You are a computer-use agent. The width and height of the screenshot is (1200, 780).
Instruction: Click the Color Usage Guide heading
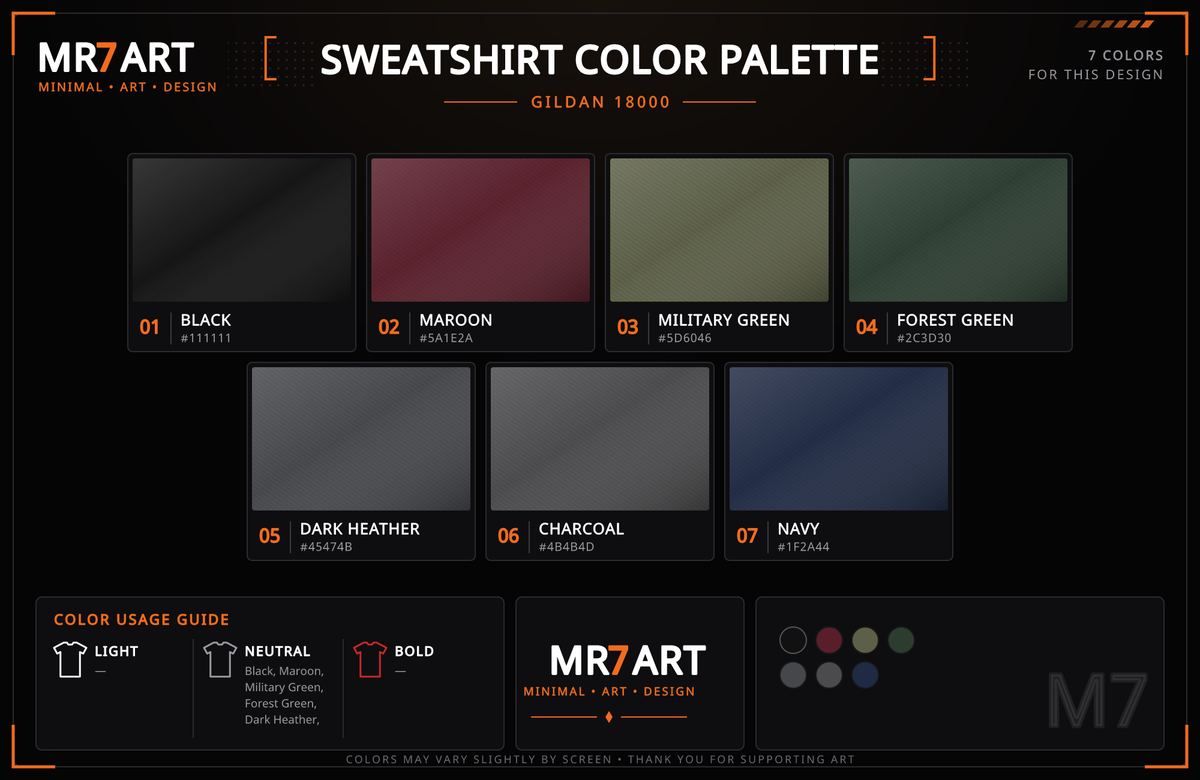(x=142, y=620)
